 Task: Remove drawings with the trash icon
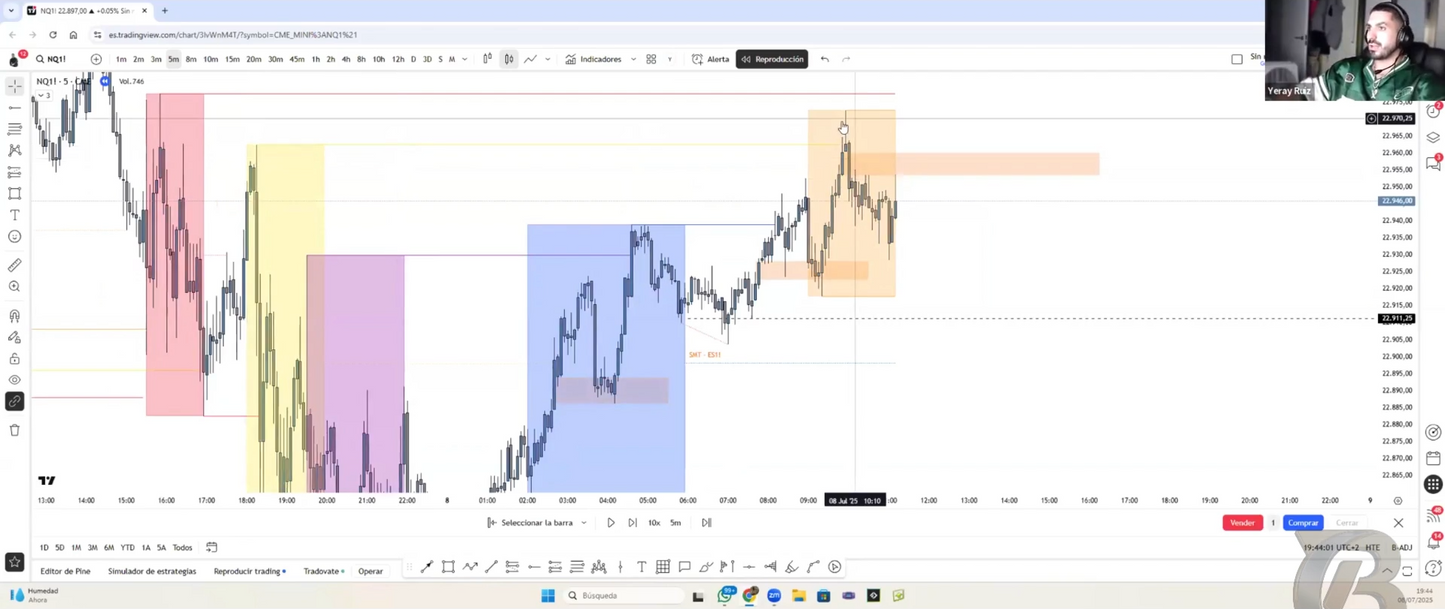[x=14, y=428]
